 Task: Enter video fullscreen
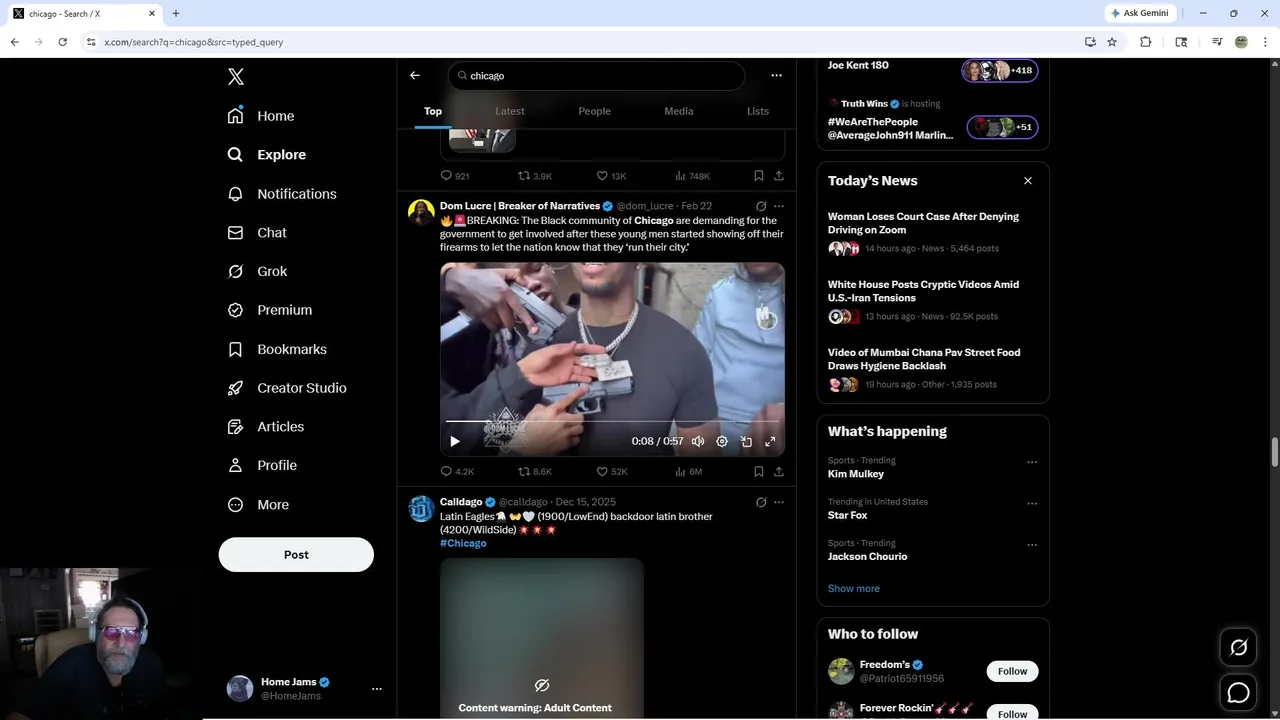(x=770, y=441)
